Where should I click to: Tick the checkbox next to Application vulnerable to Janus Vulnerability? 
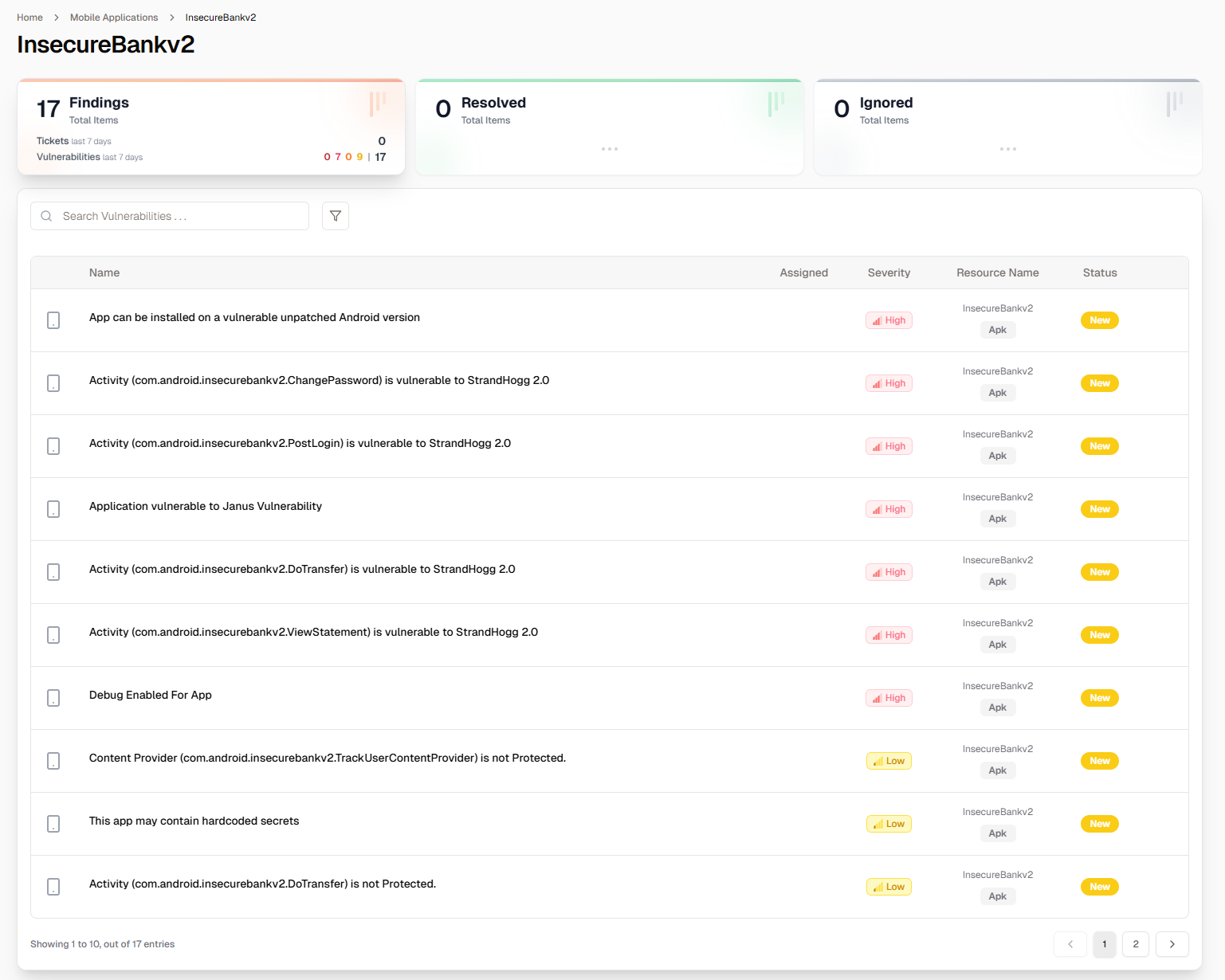click(53, 508)
